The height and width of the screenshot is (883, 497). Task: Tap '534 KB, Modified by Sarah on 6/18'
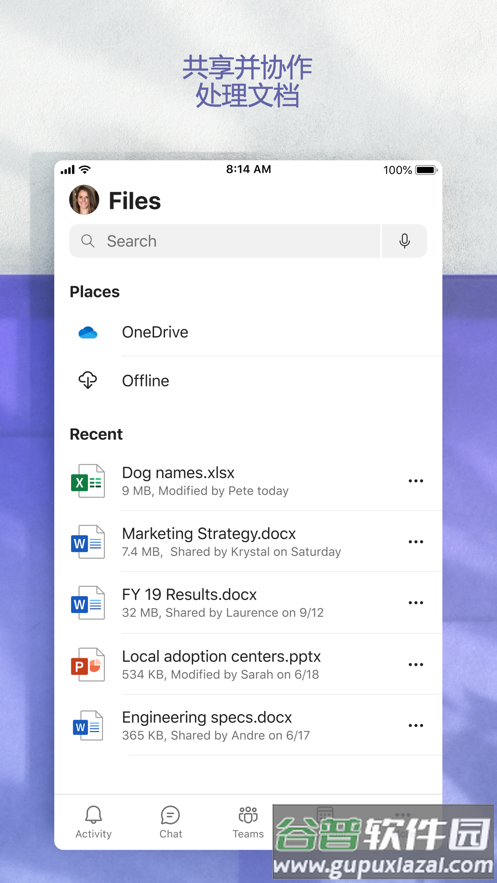pos(221,675)
